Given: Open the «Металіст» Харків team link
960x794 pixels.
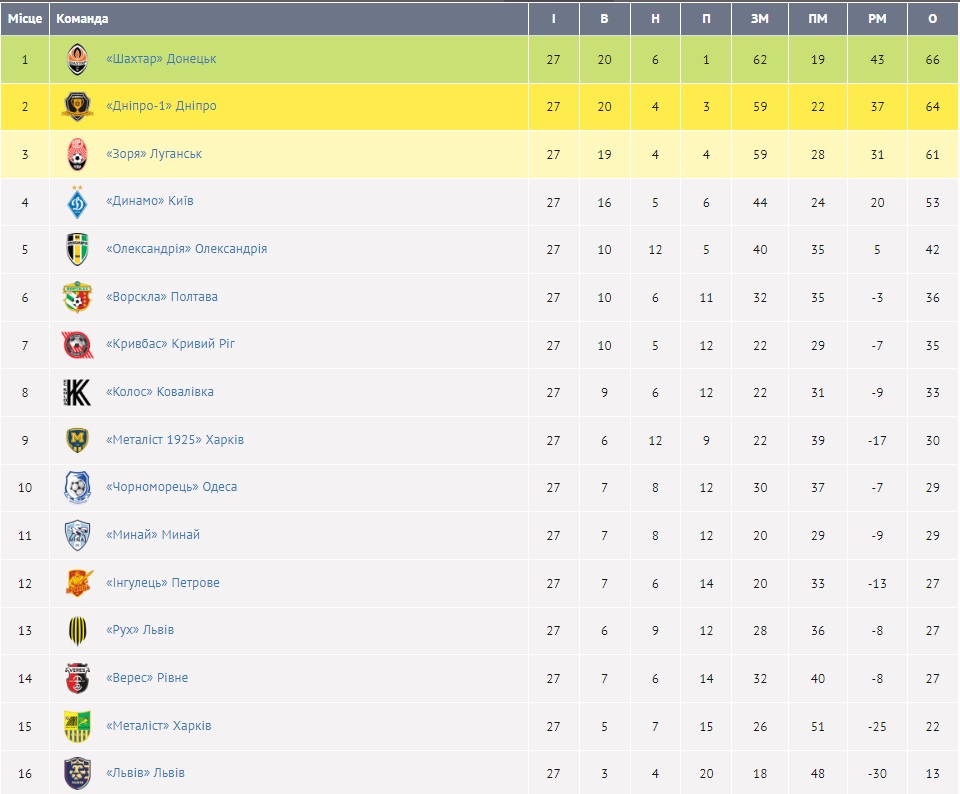Looking at the screenshot, I should [x=158, y=726].
